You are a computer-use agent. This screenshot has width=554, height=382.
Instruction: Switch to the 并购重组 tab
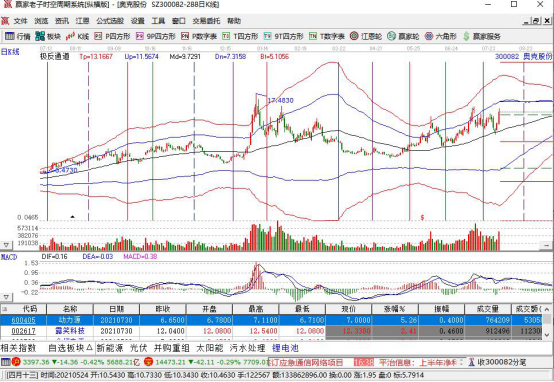[x=171, y=348]
